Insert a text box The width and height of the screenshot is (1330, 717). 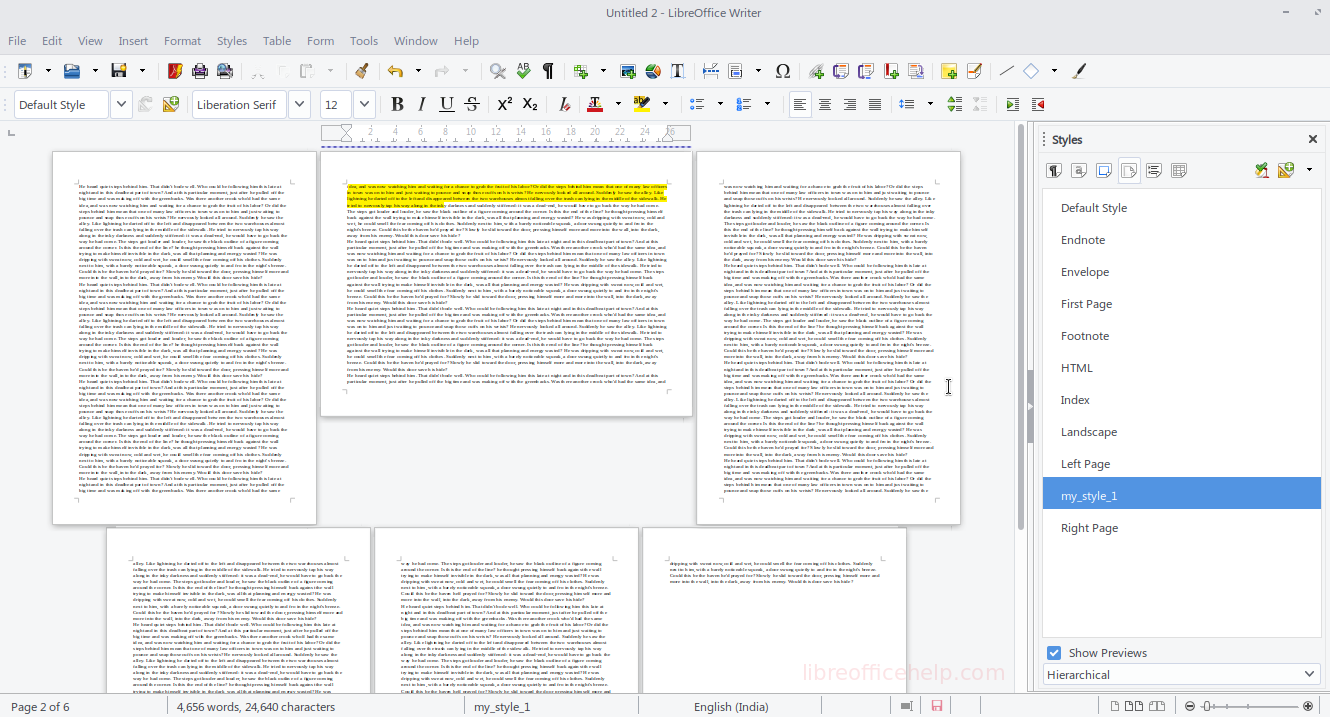(678, 71)
